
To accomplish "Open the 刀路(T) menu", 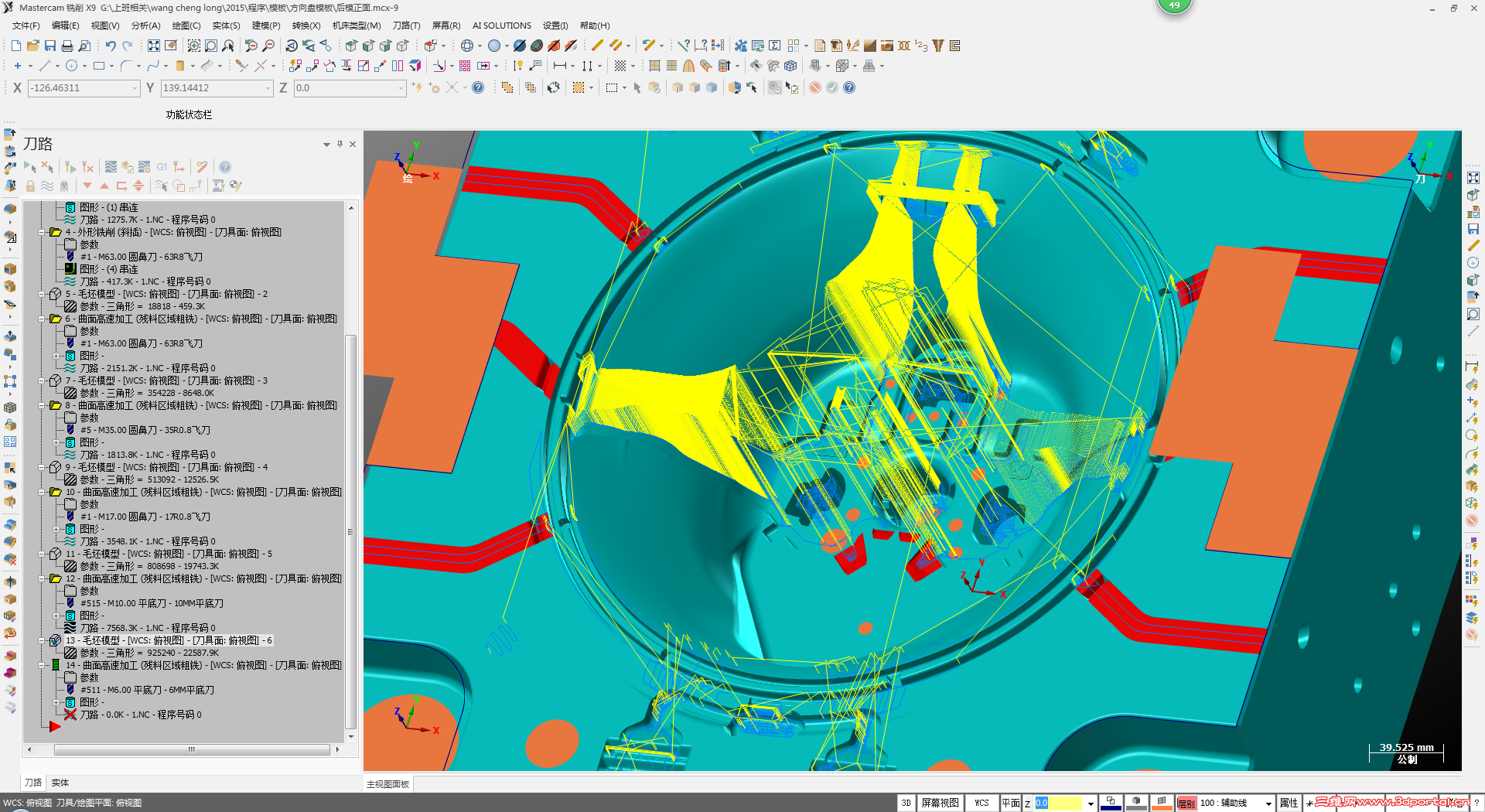I will click(406, 26).
